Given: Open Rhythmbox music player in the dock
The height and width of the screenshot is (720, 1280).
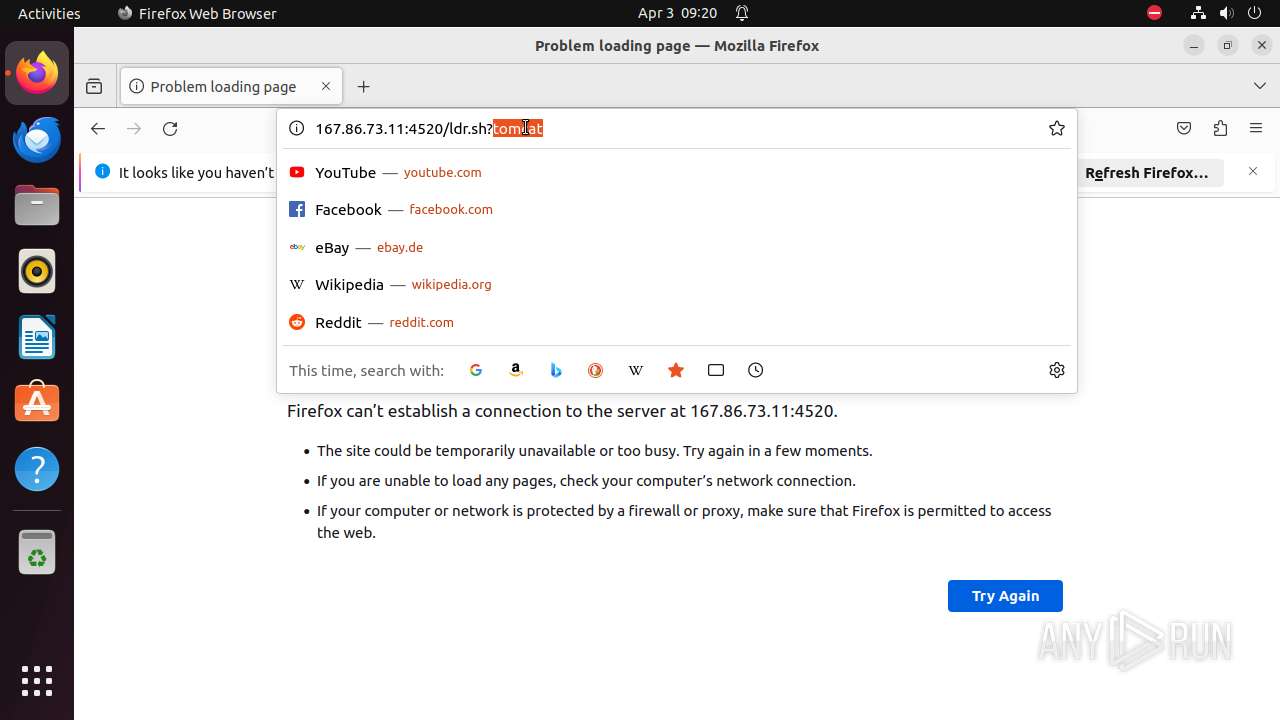Looking at the screenshot, I should point(37,271).
